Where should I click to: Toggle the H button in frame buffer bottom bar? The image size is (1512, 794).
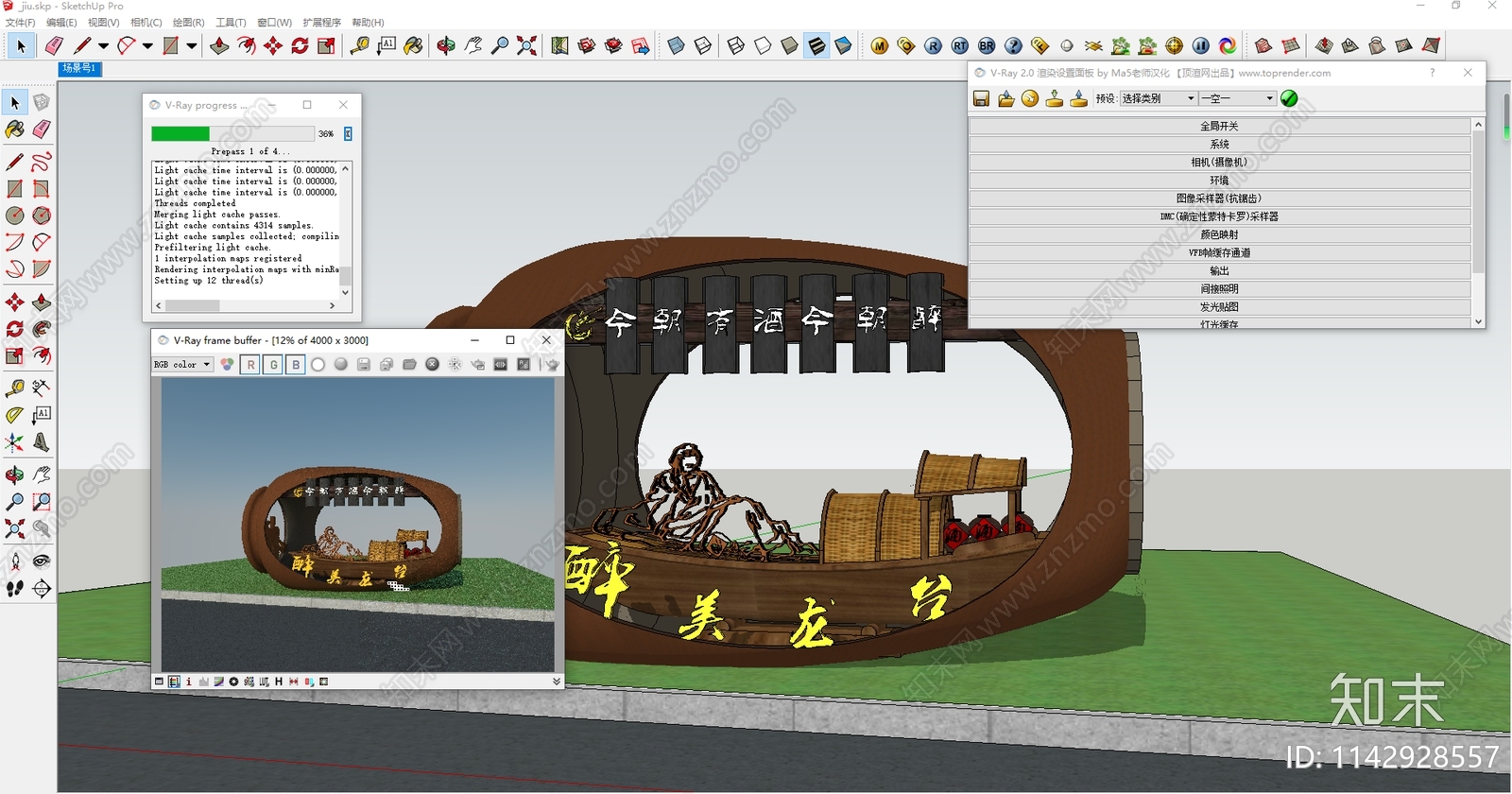279,682
